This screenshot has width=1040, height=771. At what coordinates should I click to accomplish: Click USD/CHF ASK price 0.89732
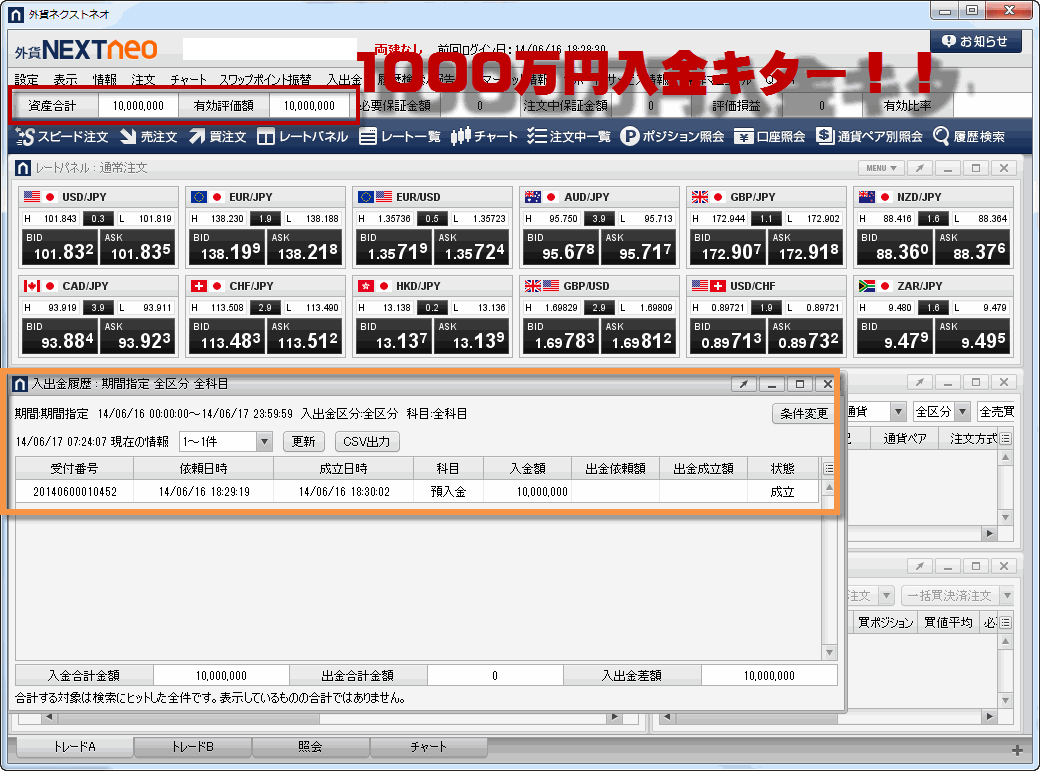[x=805, y=336]
